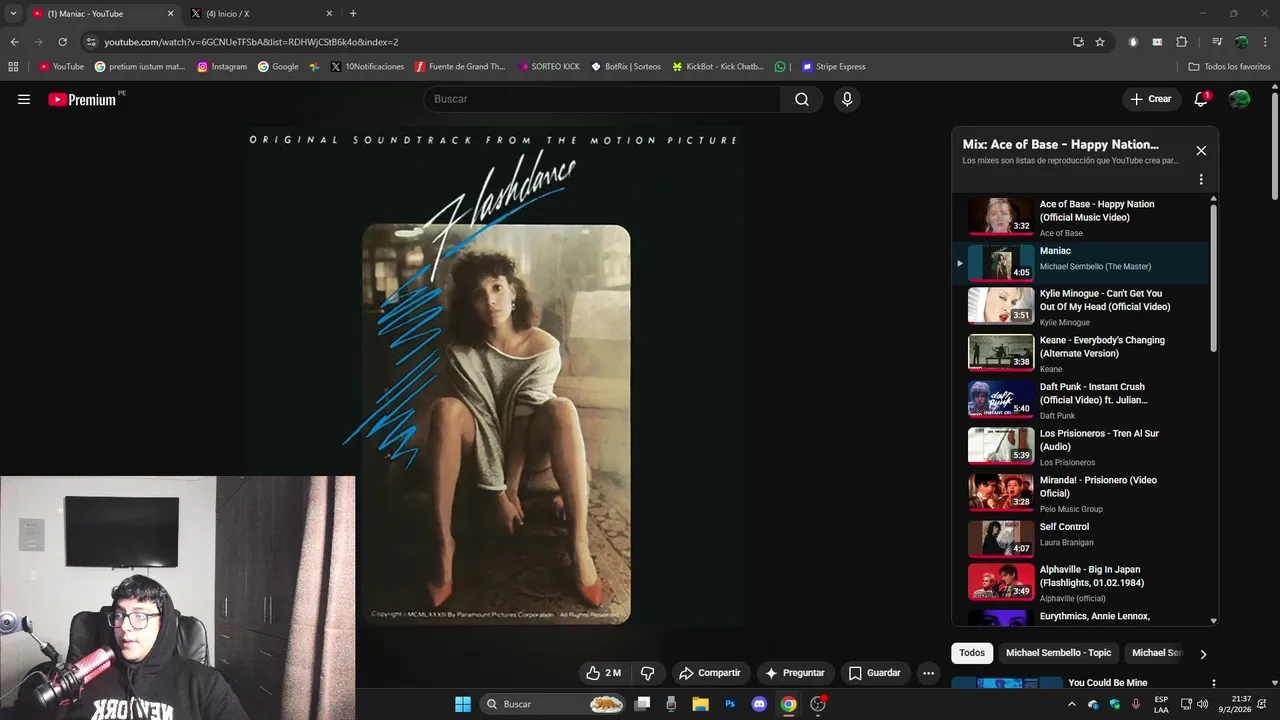Screen dimensions: 1280x720
Task: Open Photoshop from the taskbar
Action: tap(730, 704)
